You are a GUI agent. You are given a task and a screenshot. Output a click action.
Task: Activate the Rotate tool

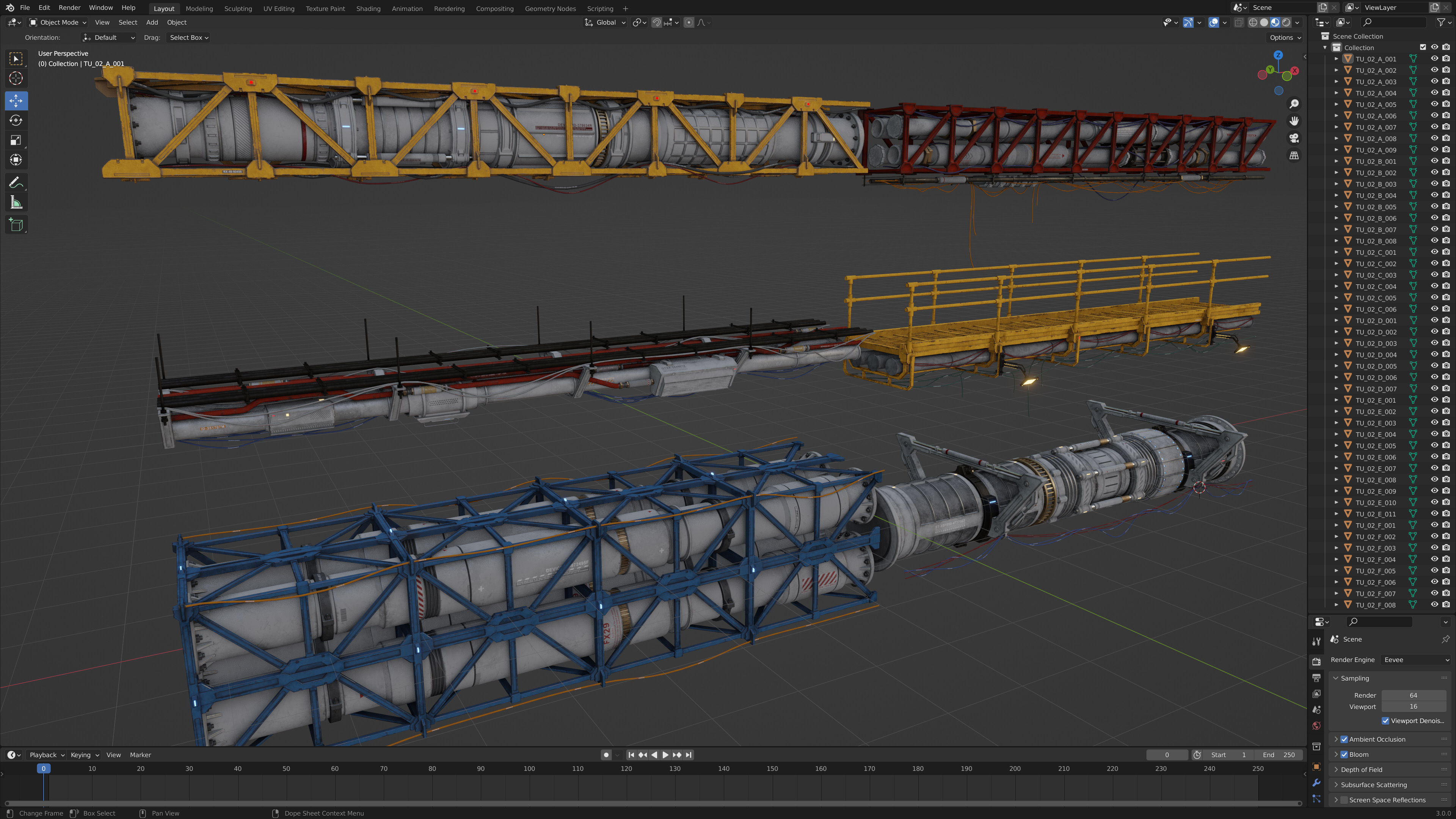[16, 121]
